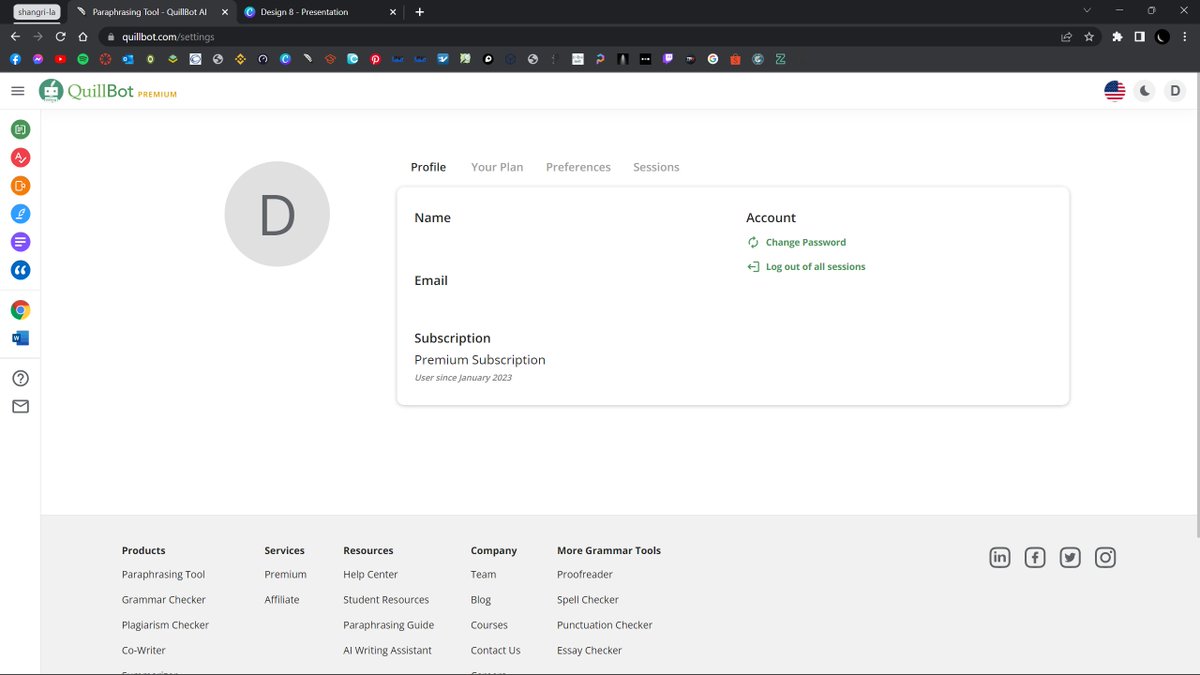The image size is (1200, 675).
Task: Click the Pinterest bookmark icon
Action: 376,59
